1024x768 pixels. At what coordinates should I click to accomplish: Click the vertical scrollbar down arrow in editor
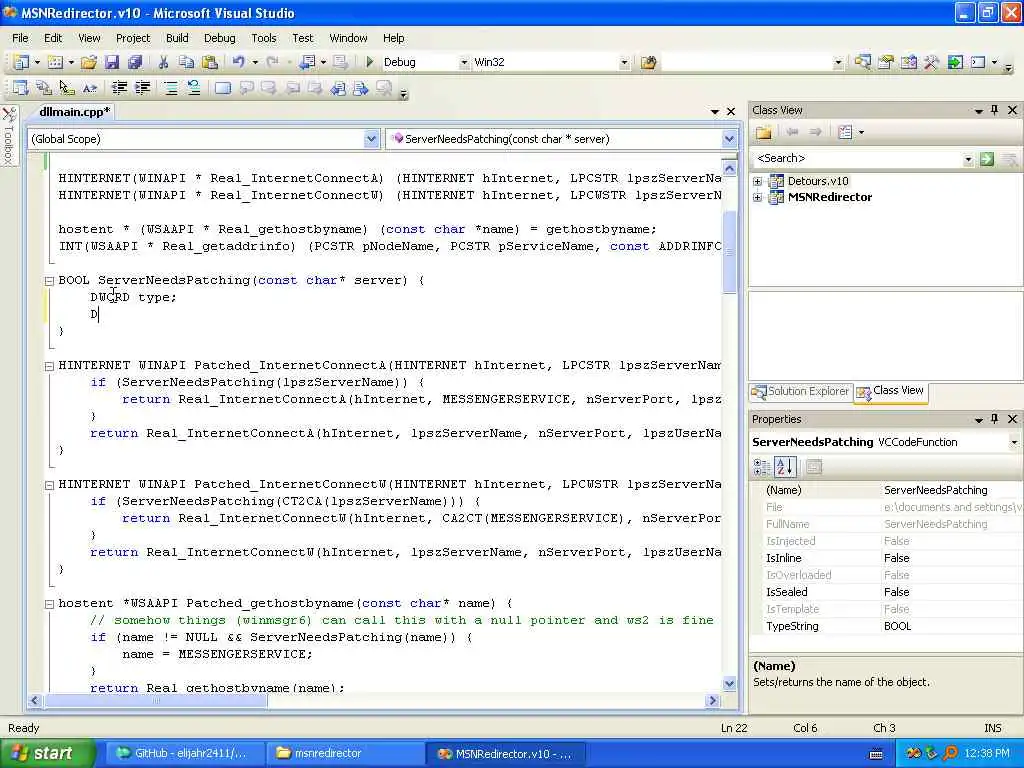point(729,683)
